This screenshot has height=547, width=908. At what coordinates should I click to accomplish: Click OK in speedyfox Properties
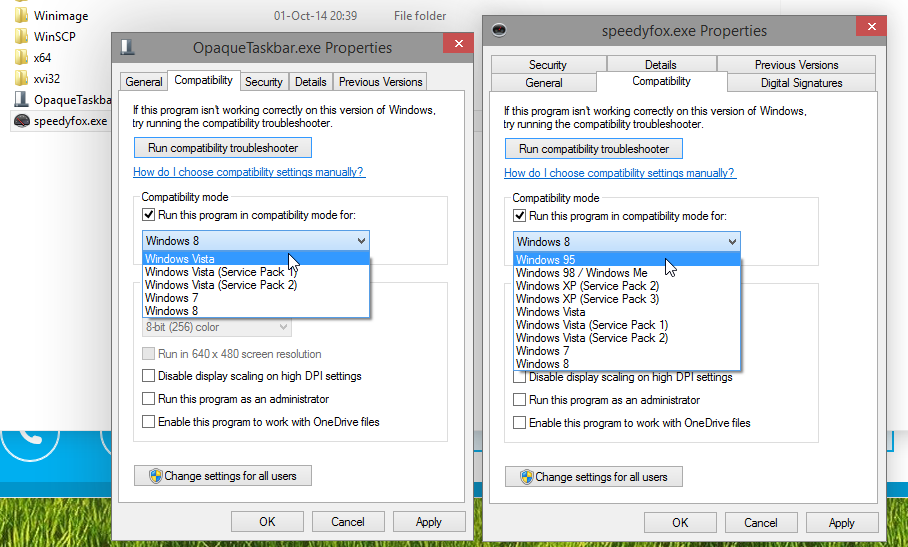(x=680, y=523)
